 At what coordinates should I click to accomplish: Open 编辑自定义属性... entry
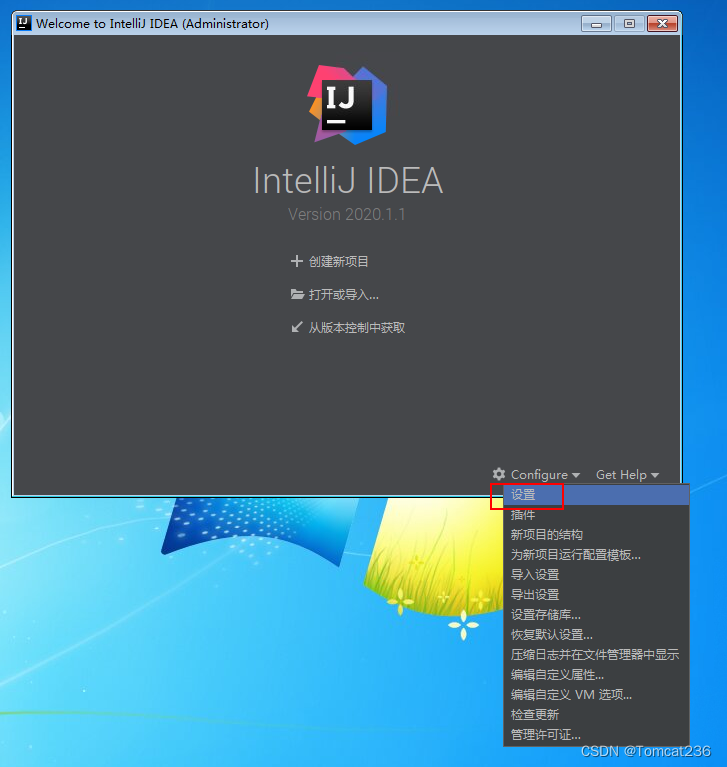(596, 675)
